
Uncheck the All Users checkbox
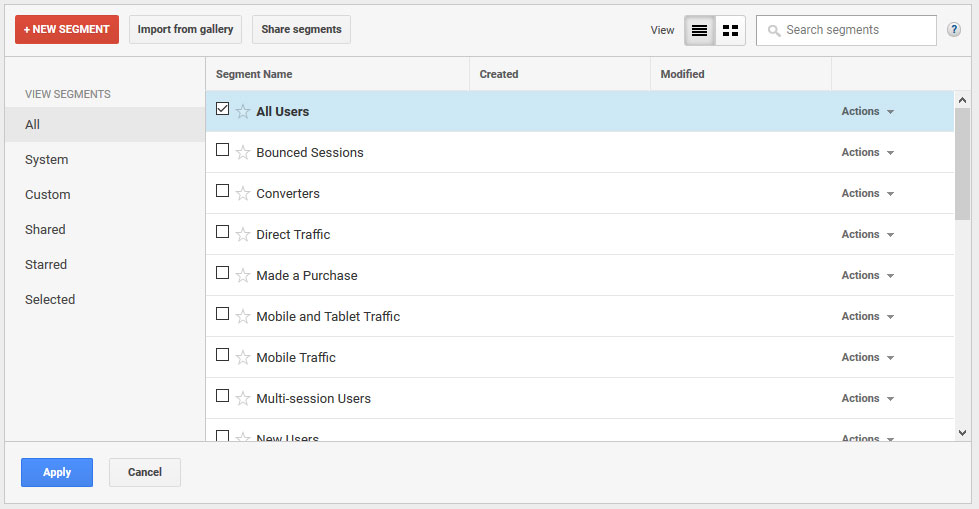coord(222,109)
